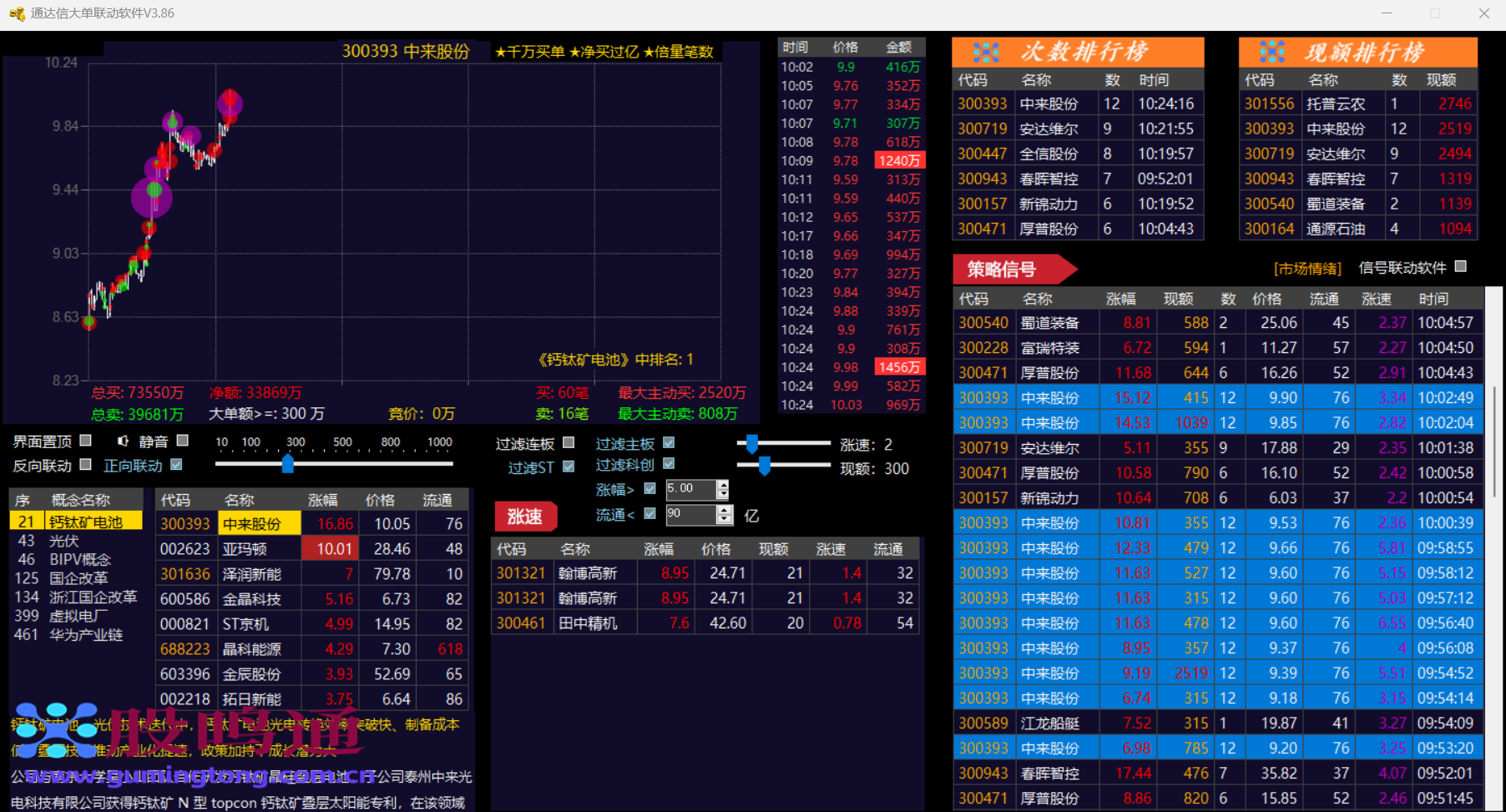Select 亚玛顿 in the concept stock table
Viewport: 1506px width, 812px height.
(x=244, y=549)
